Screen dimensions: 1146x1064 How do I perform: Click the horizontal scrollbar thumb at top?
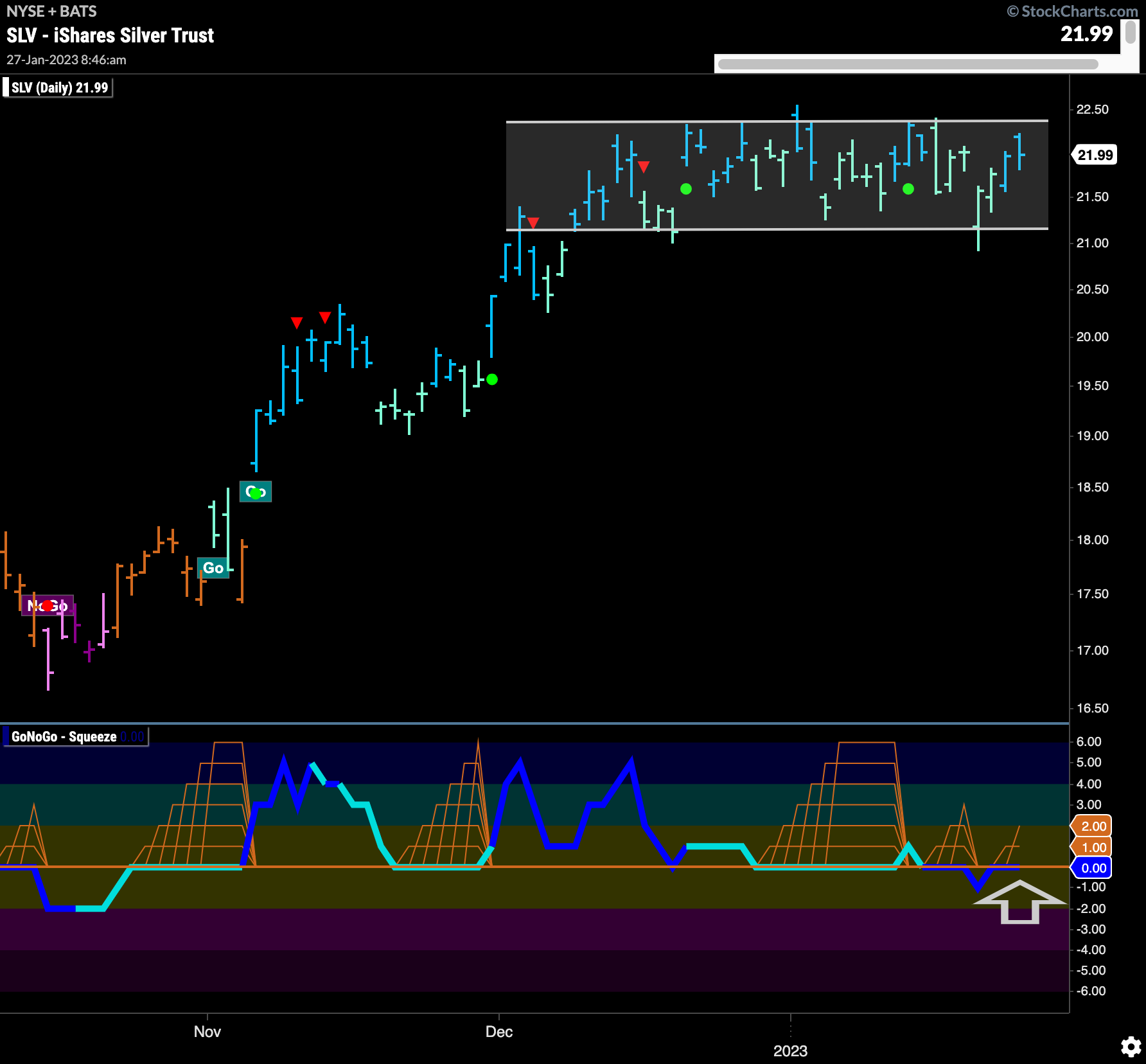pyautogui.click(x=908, y=64)
